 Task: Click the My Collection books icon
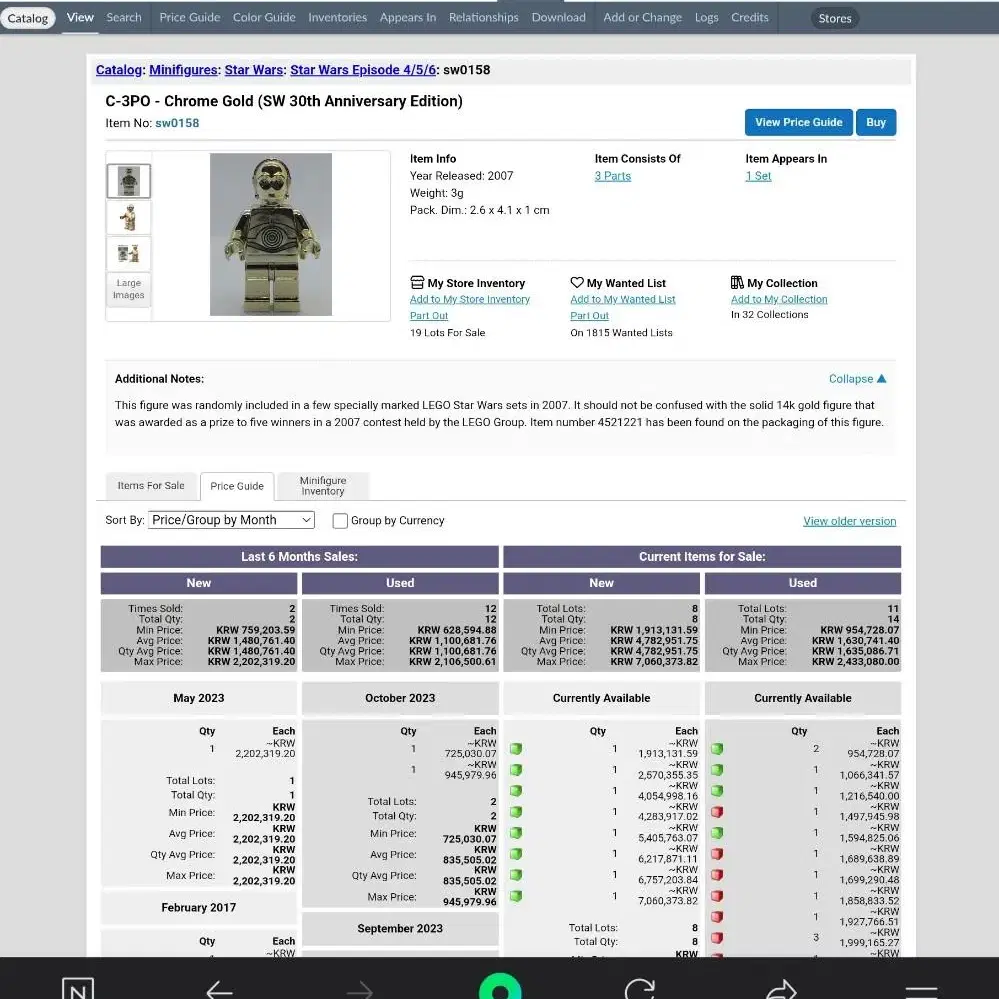click(x=737, y=282)
